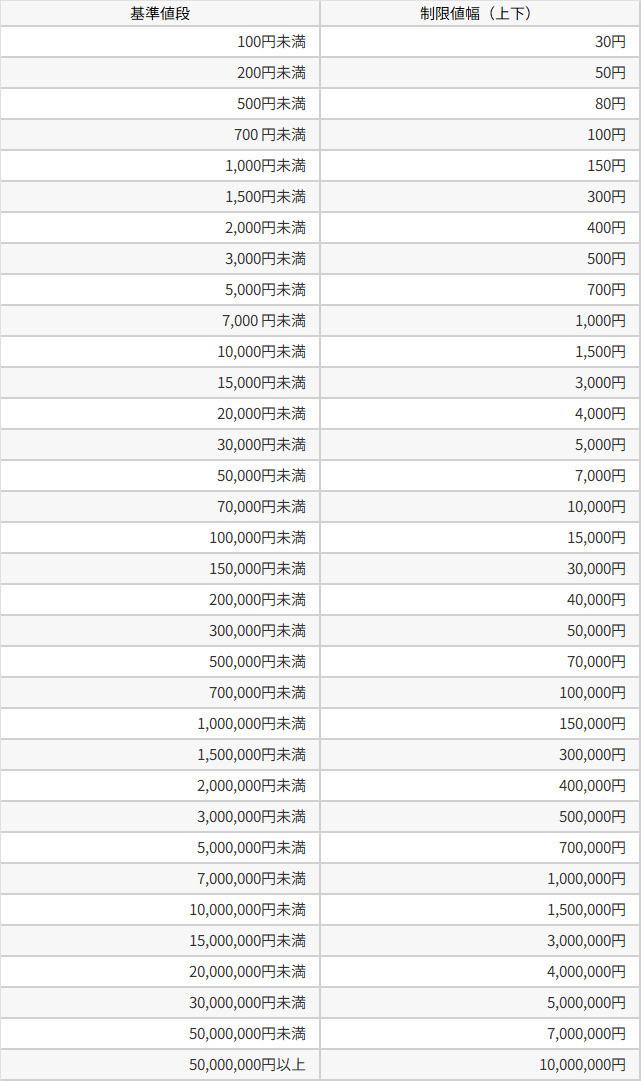
Task: Click the 50,000,000円以上 base price cell
Action: (247, 1065)
